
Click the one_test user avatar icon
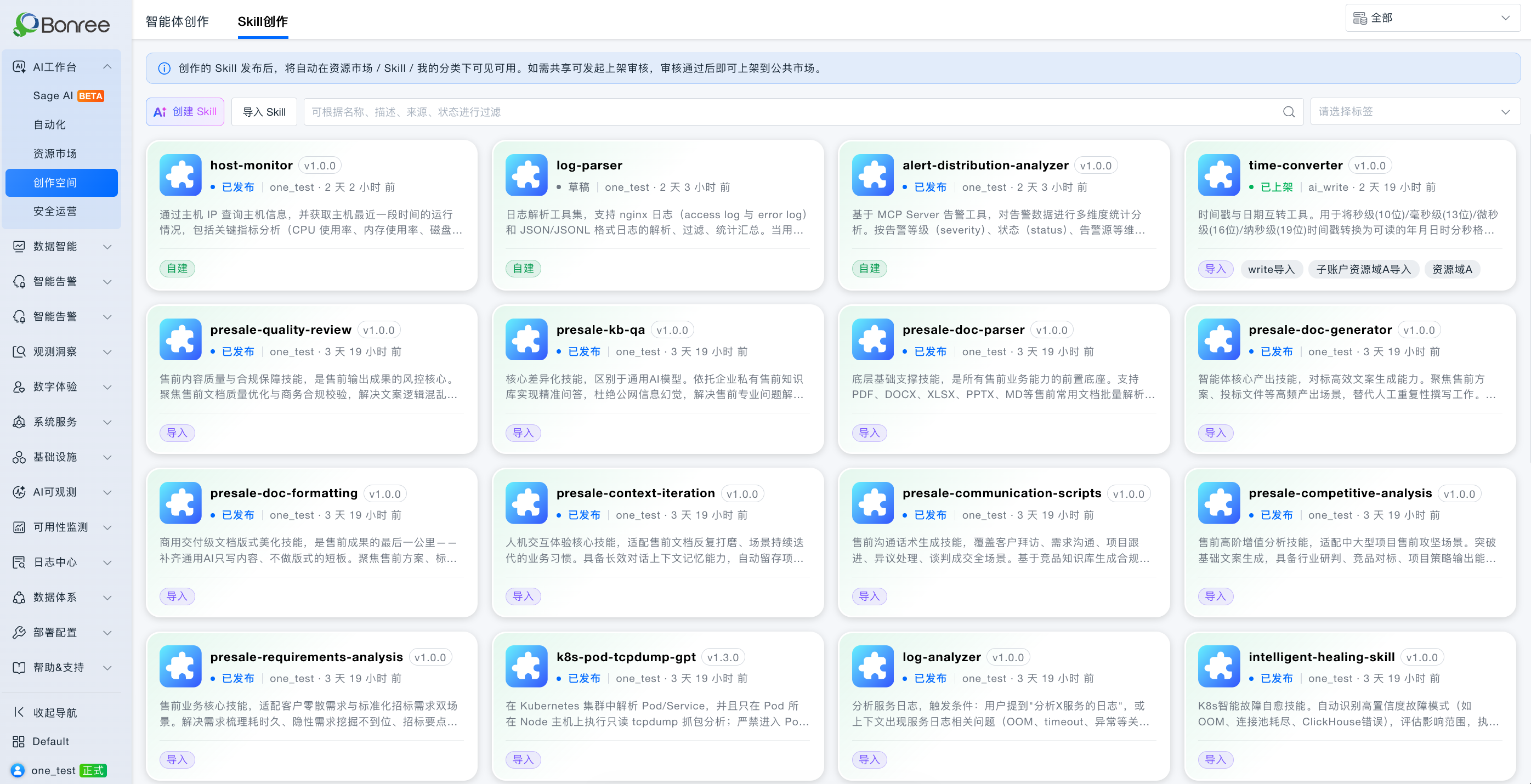click(18, 770)
